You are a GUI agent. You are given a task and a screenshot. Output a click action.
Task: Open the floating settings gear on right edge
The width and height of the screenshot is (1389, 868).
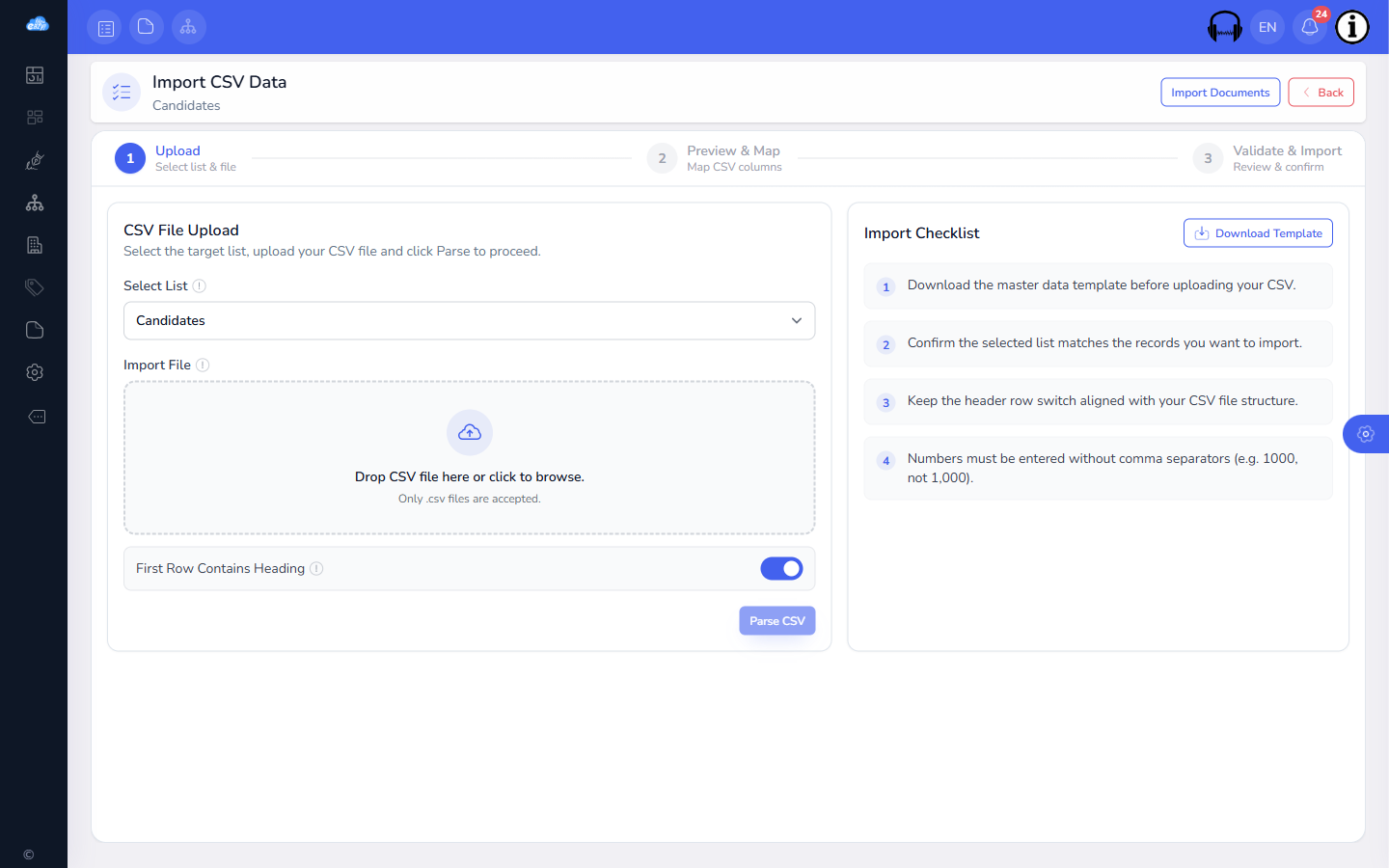1366,434
